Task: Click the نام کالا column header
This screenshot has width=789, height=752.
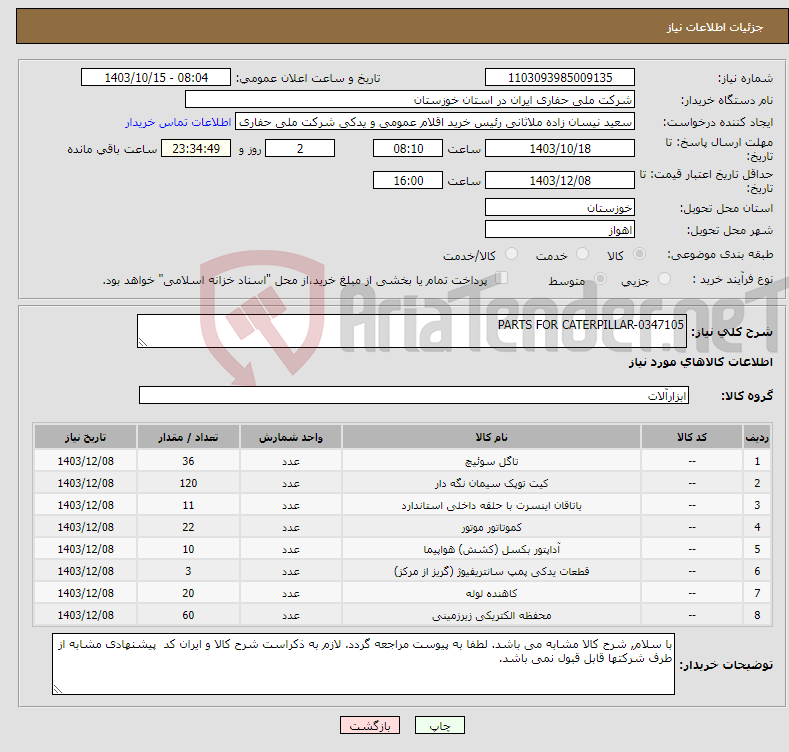Action: (x=491, y=437)
